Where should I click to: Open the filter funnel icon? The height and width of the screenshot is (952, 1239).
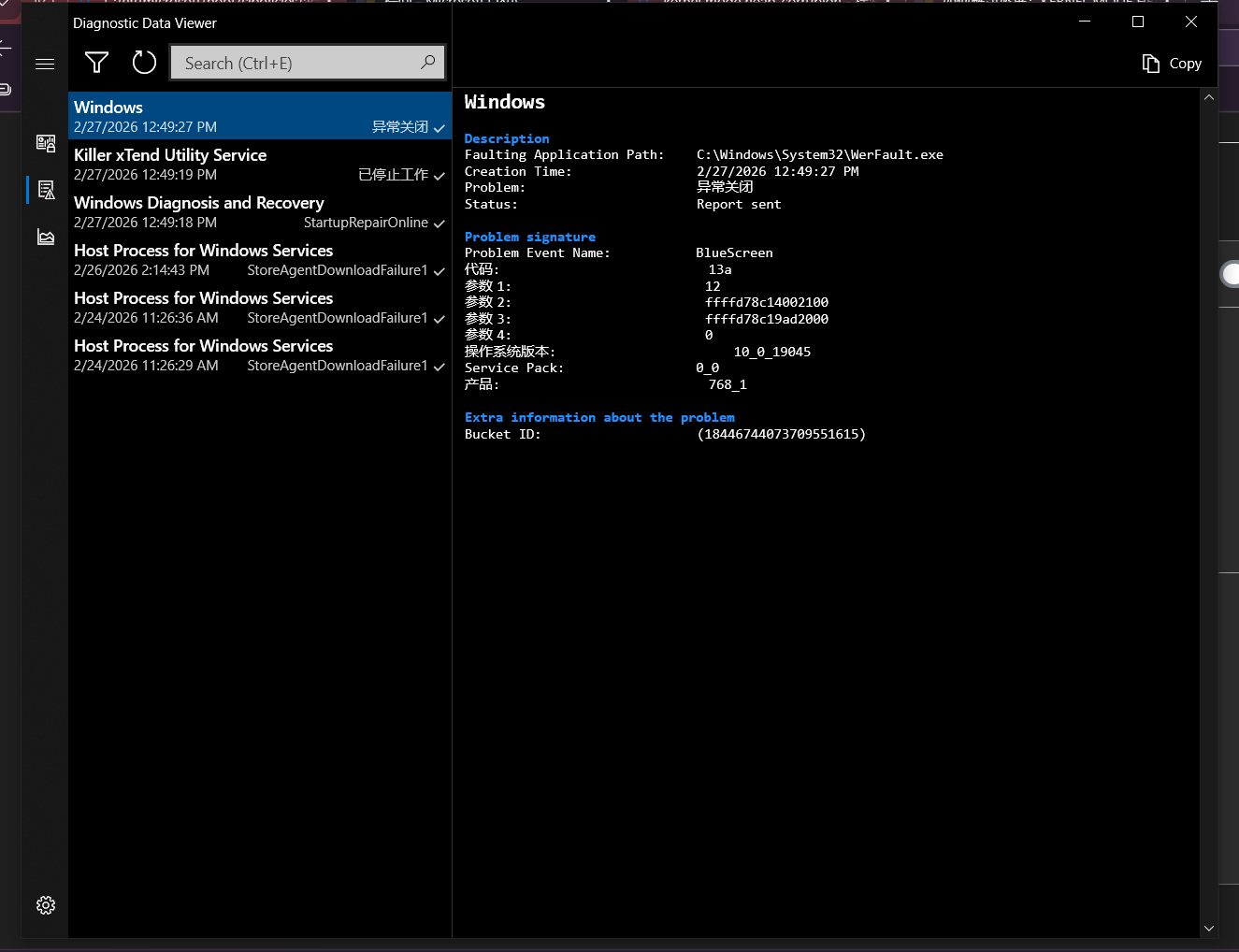tap(96, 63)
